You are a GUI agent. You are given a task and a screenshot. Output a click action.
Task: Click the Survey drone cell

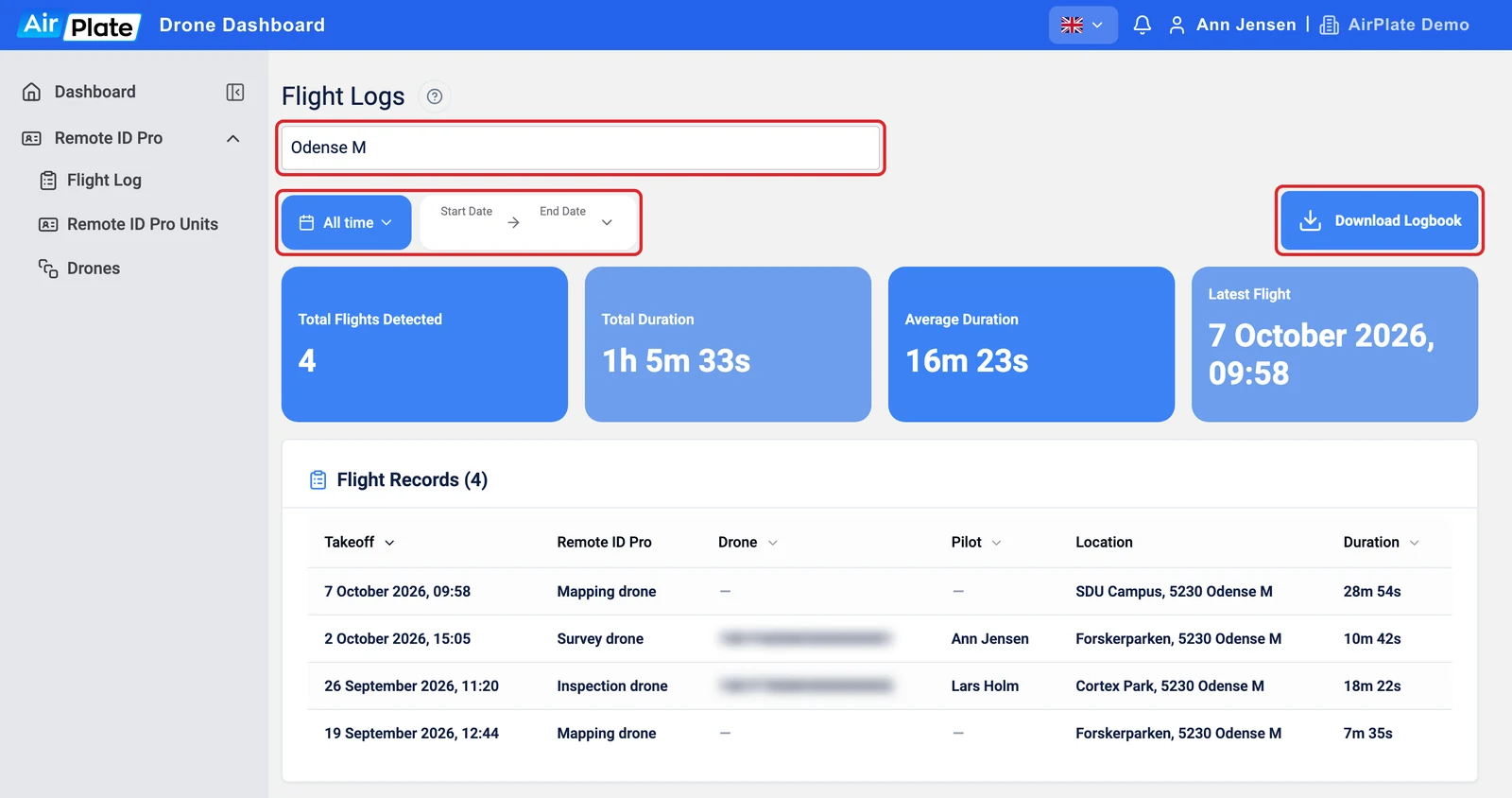[x=600, y=639]
